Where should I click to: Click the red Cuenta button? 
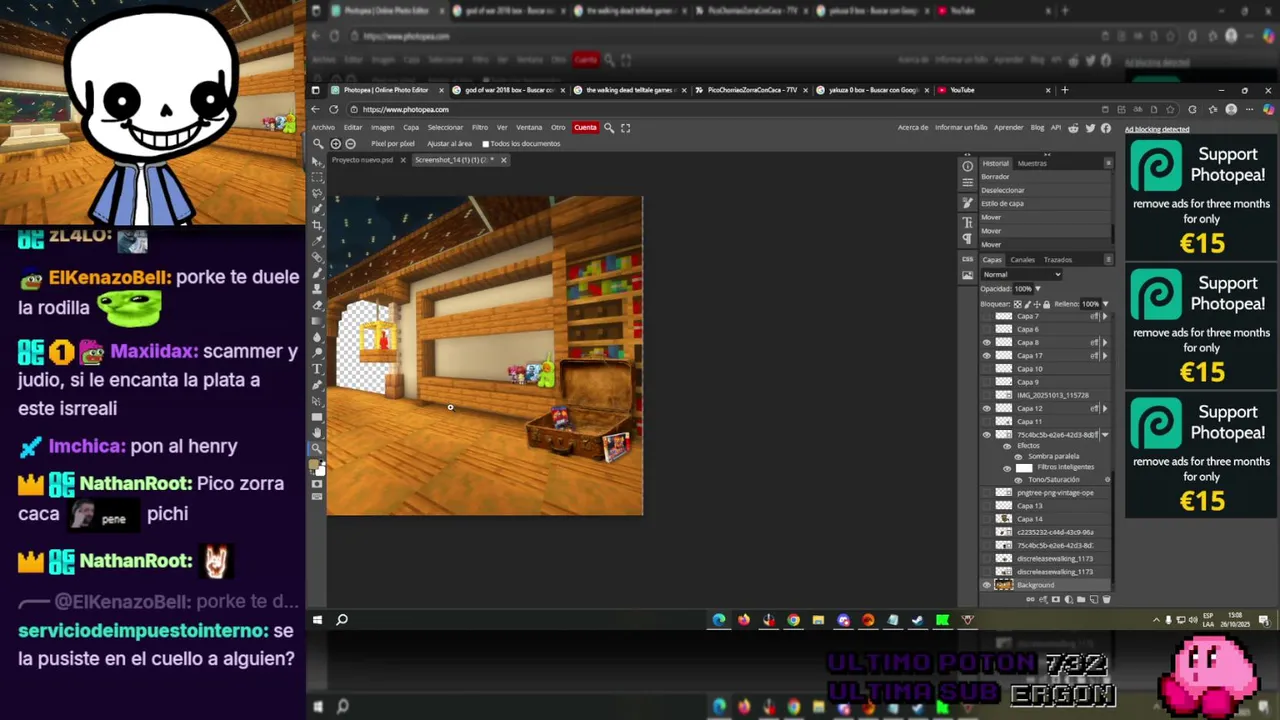click(585, 128)
